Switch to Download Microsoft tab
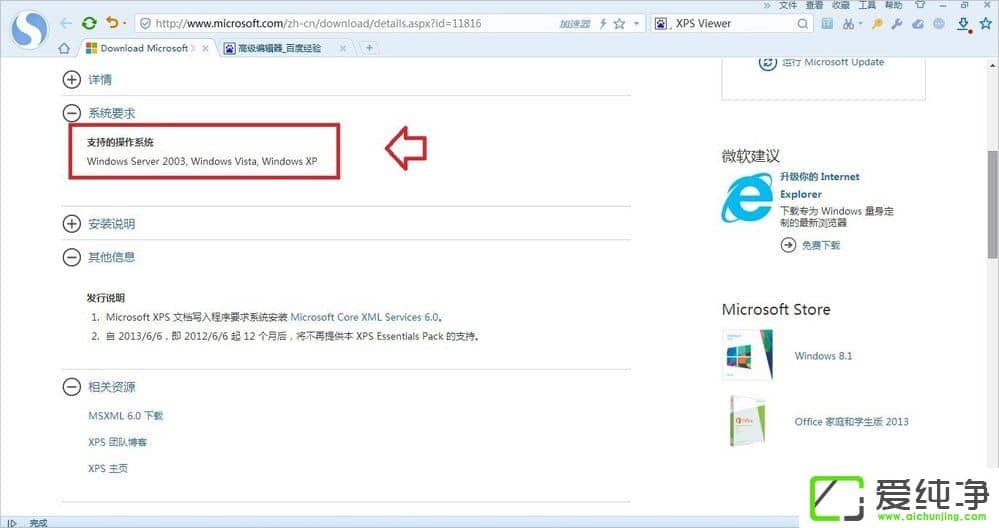 pos(144,48)
